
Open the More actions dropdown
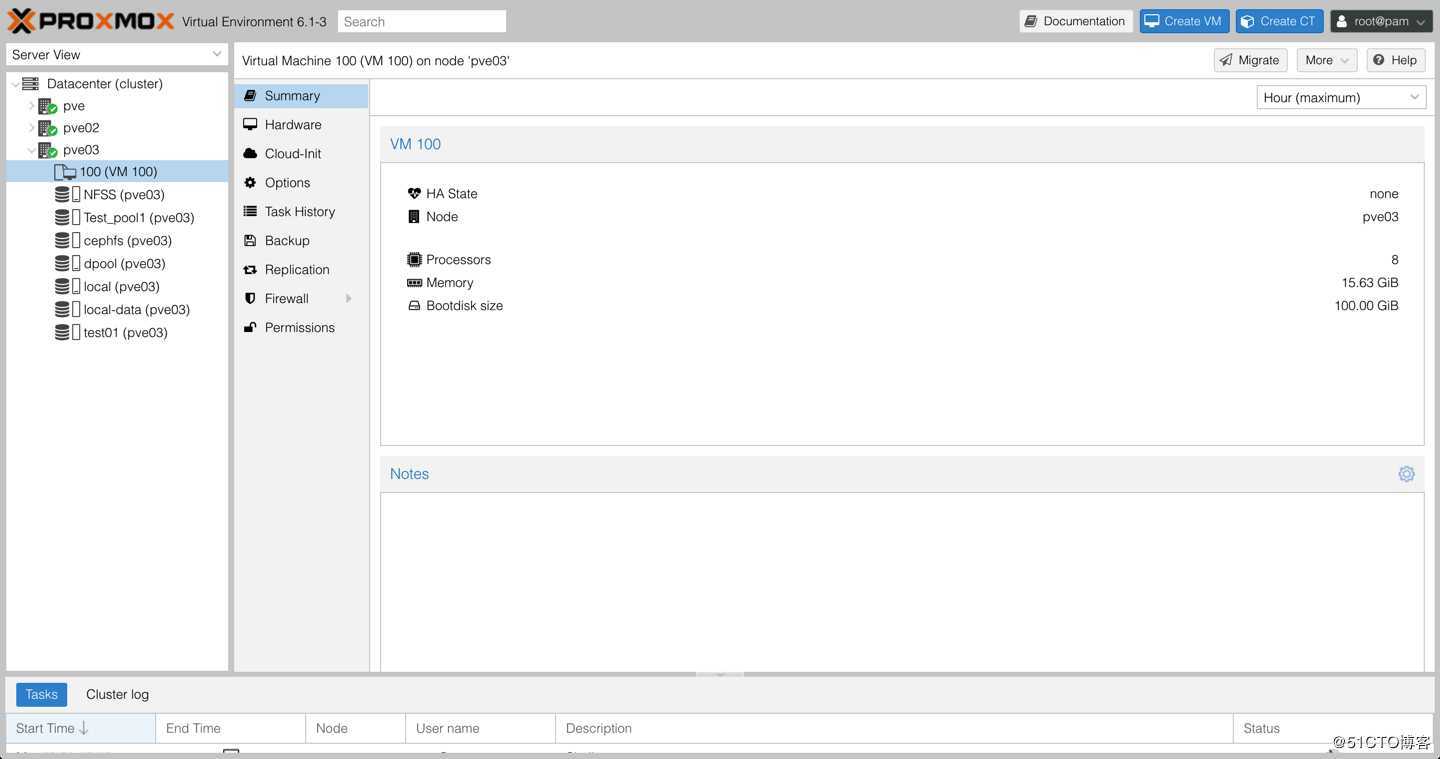click(x=1327, y=60)
